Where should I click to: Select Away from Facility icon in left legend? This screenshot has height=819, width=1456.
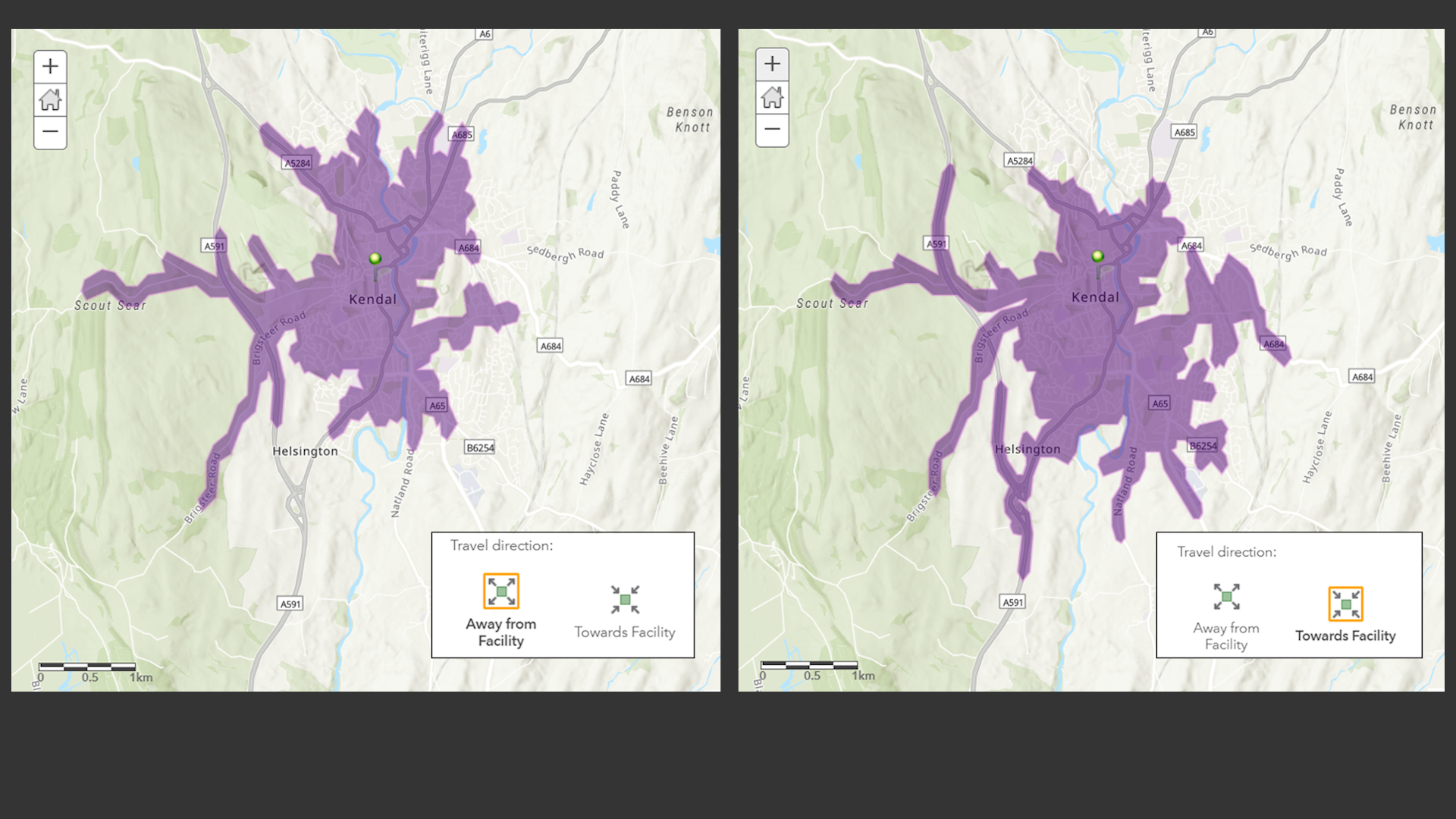(x=501, y=591)
